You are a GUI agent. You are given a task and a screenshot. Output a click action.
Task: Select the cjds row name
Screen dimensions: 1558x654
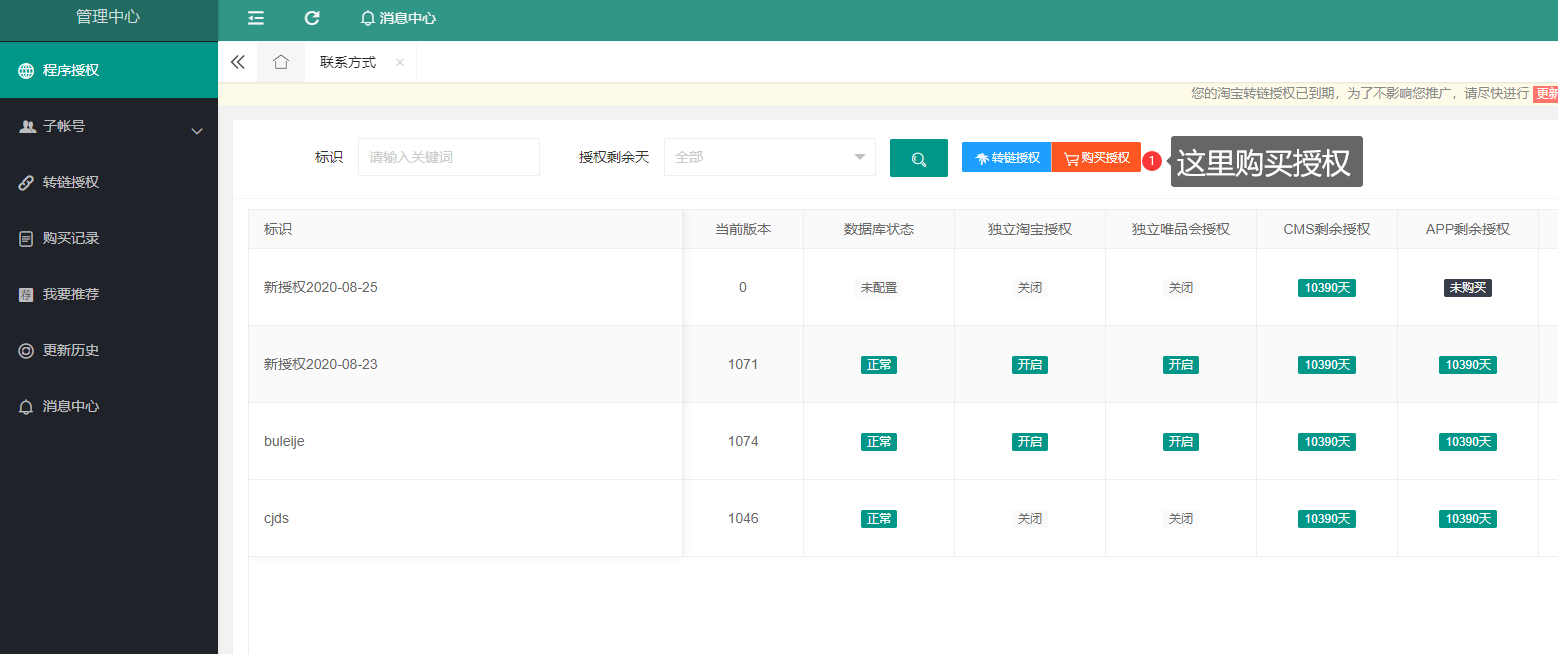[x=276, y=518]
